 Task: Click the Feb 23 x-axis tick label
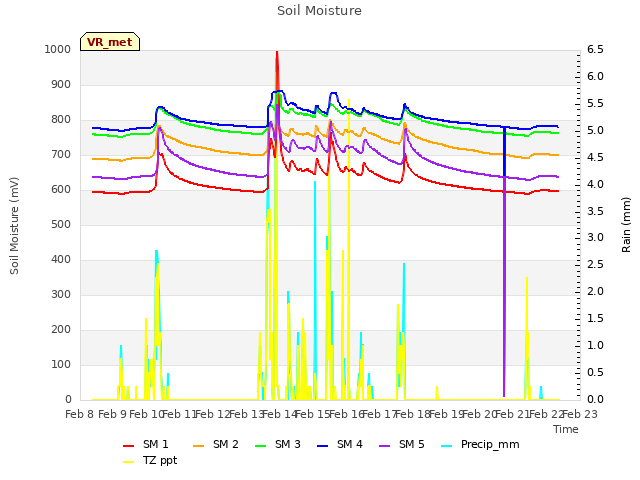pyautogui.click(x=580, y=415)
